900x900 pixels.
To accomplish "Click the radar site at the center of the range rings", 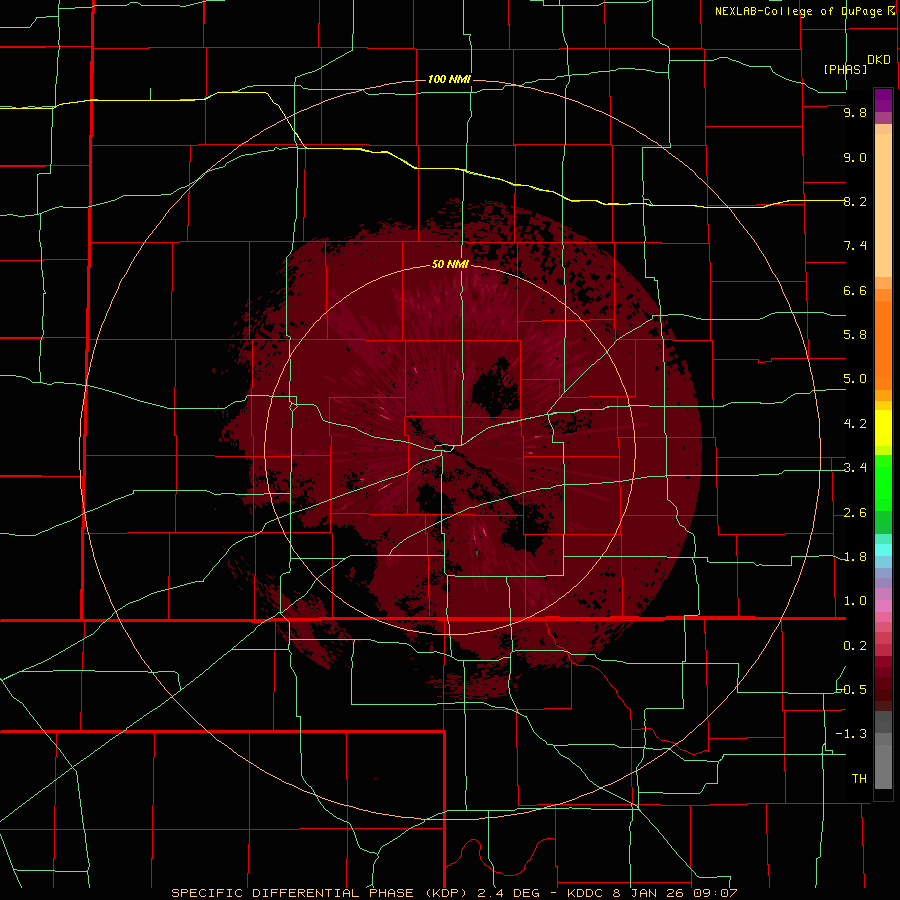I will pyautogui.click(x=449, y=450).
